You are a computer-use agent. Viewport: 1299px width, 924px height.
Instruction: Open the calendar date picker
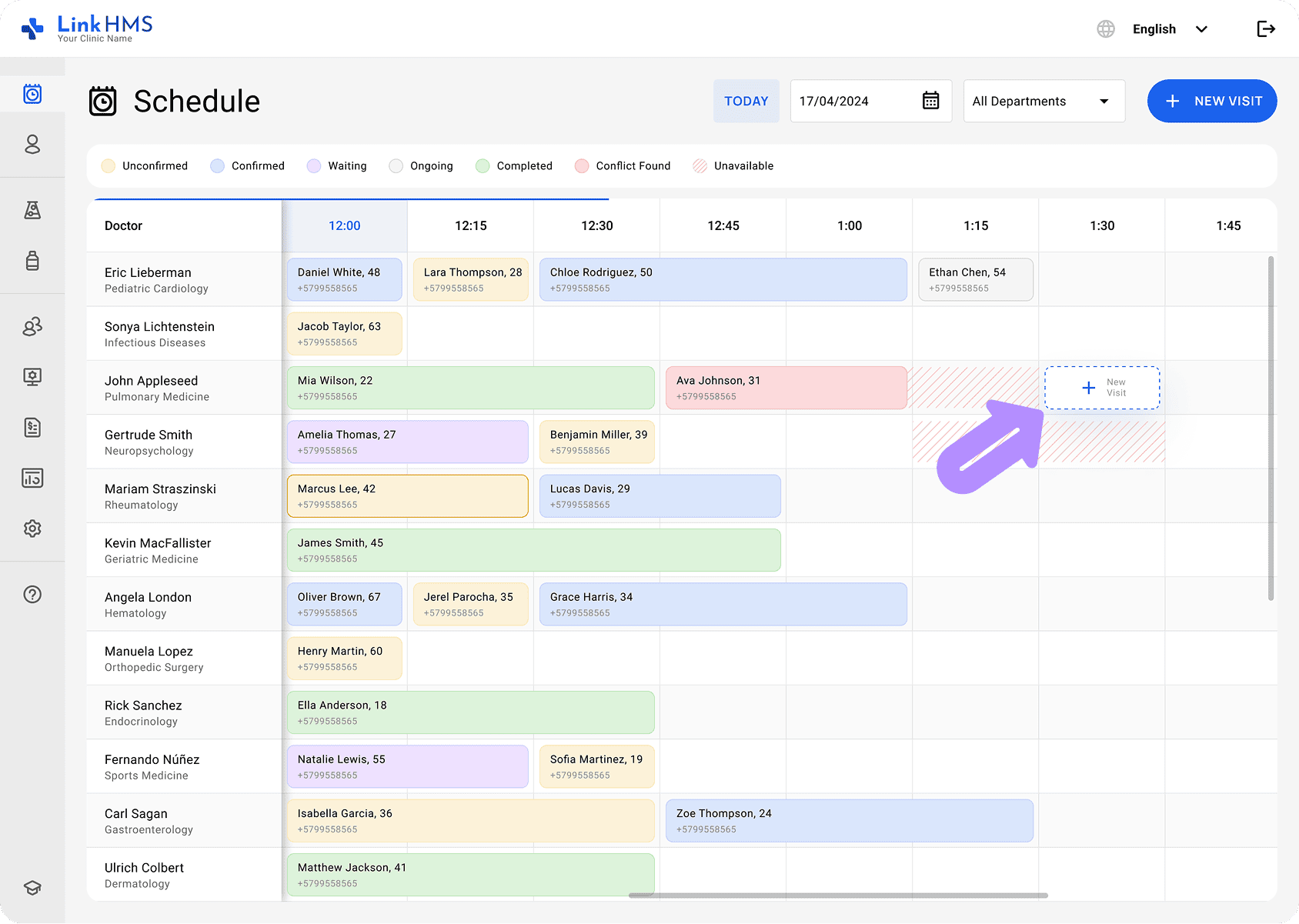pyautogui.click(x=930, y=101)
